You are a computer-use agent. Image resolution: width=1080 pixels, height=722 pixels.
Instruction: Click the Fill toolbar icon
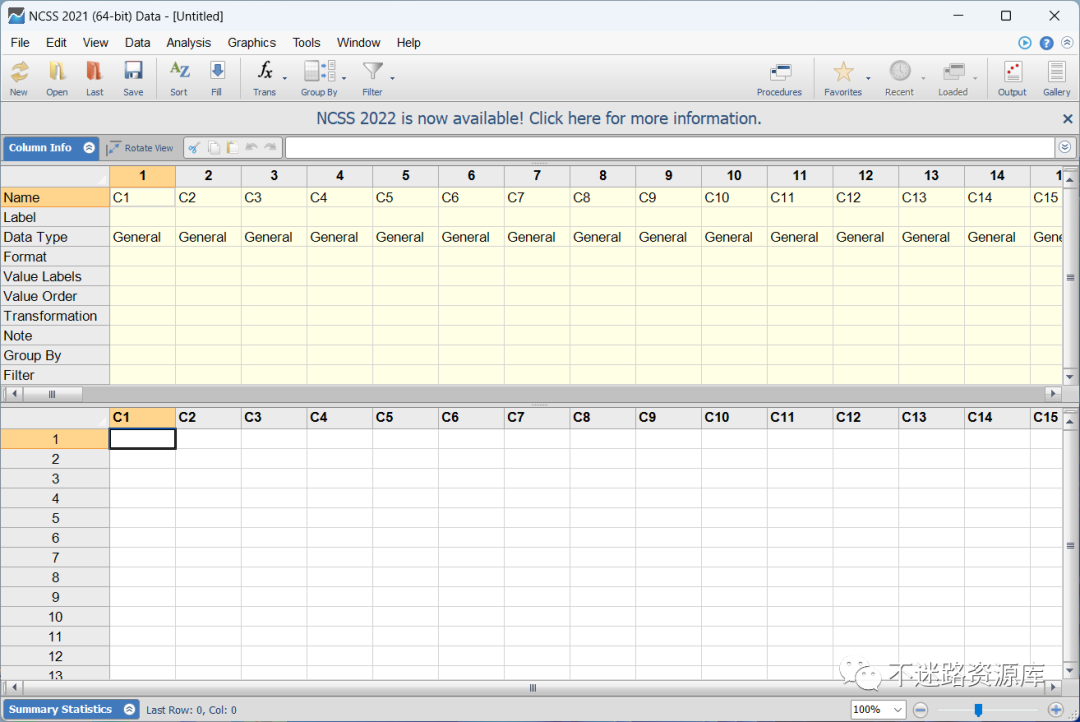point(216,78)
